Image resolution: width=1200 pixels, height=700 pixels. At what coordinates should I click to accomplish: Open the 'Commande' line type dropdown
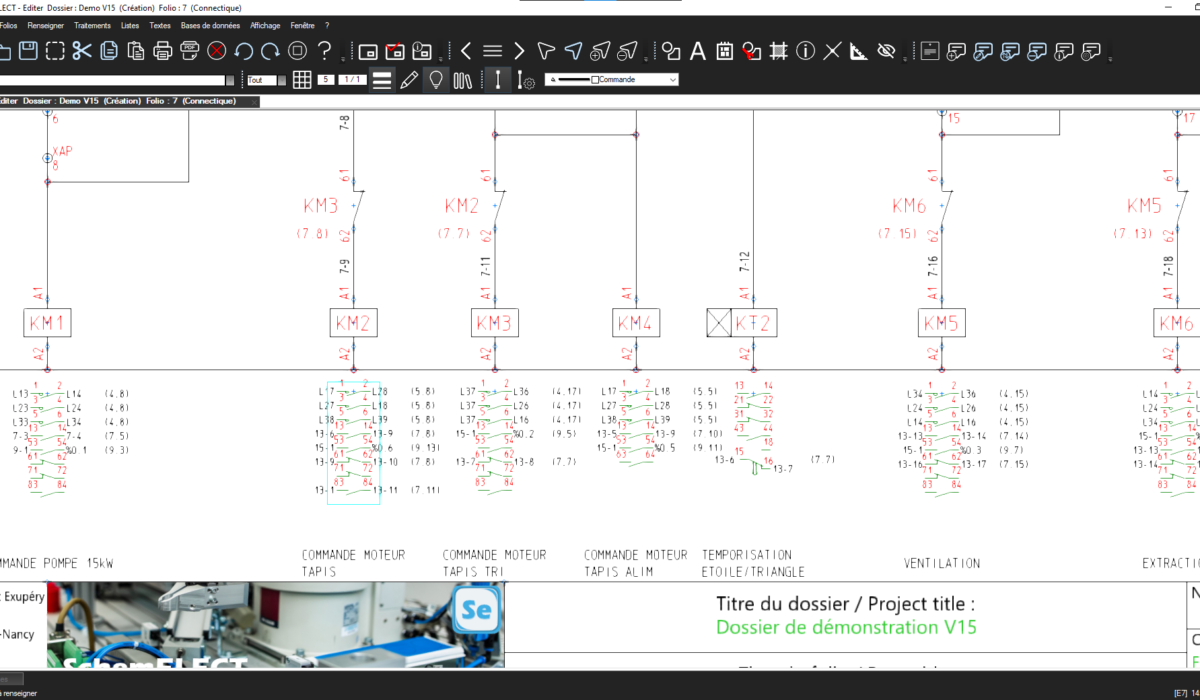(x=612, y=80)
